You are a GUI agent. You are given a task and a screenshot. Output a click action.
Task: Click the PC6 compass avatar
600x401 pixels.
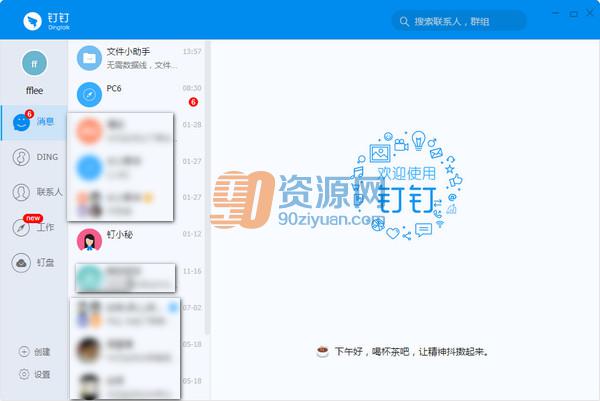[89, 95]
